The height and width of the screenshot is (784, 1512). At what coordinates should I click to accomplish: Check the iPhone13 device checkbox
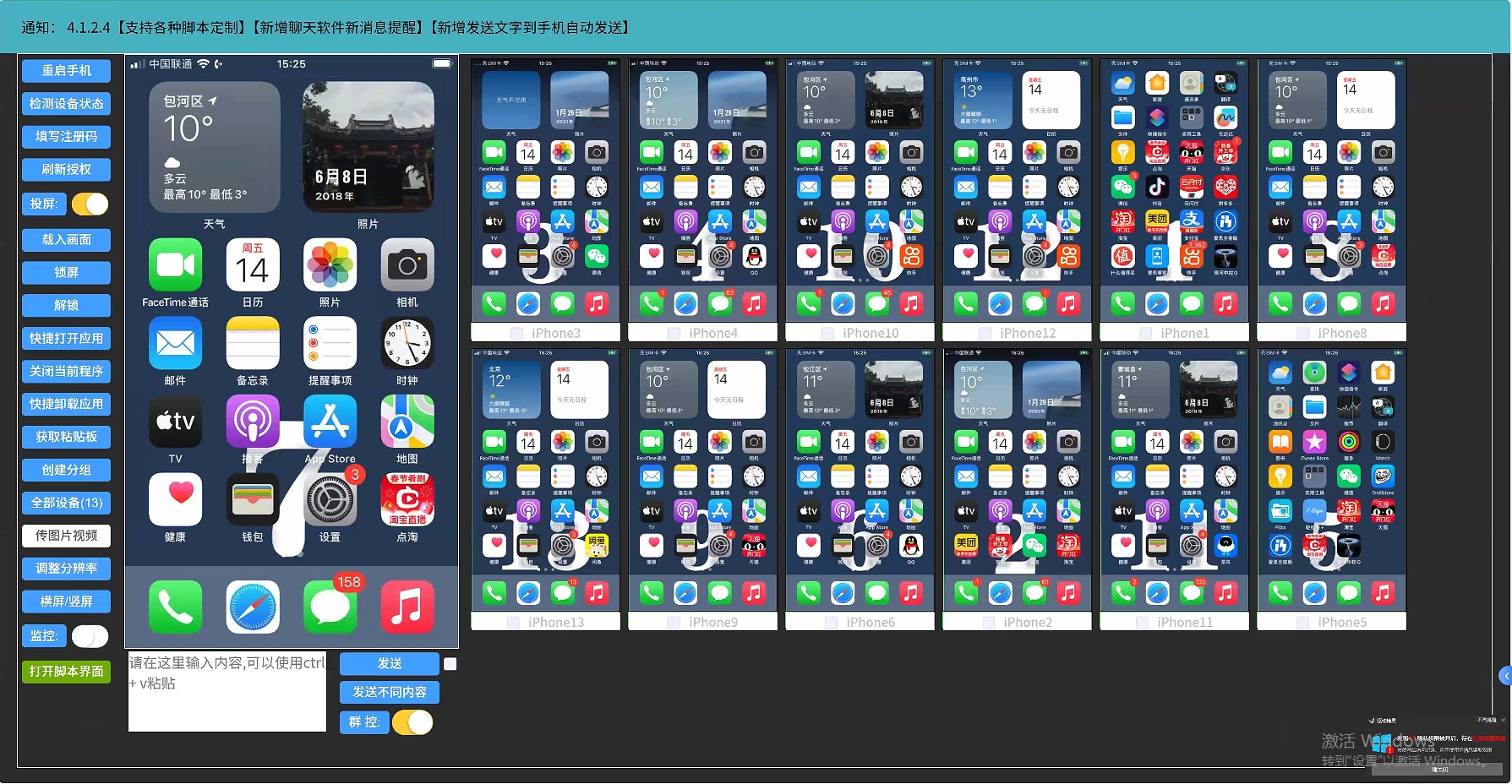pyautogui.click(x=513, y=623)
